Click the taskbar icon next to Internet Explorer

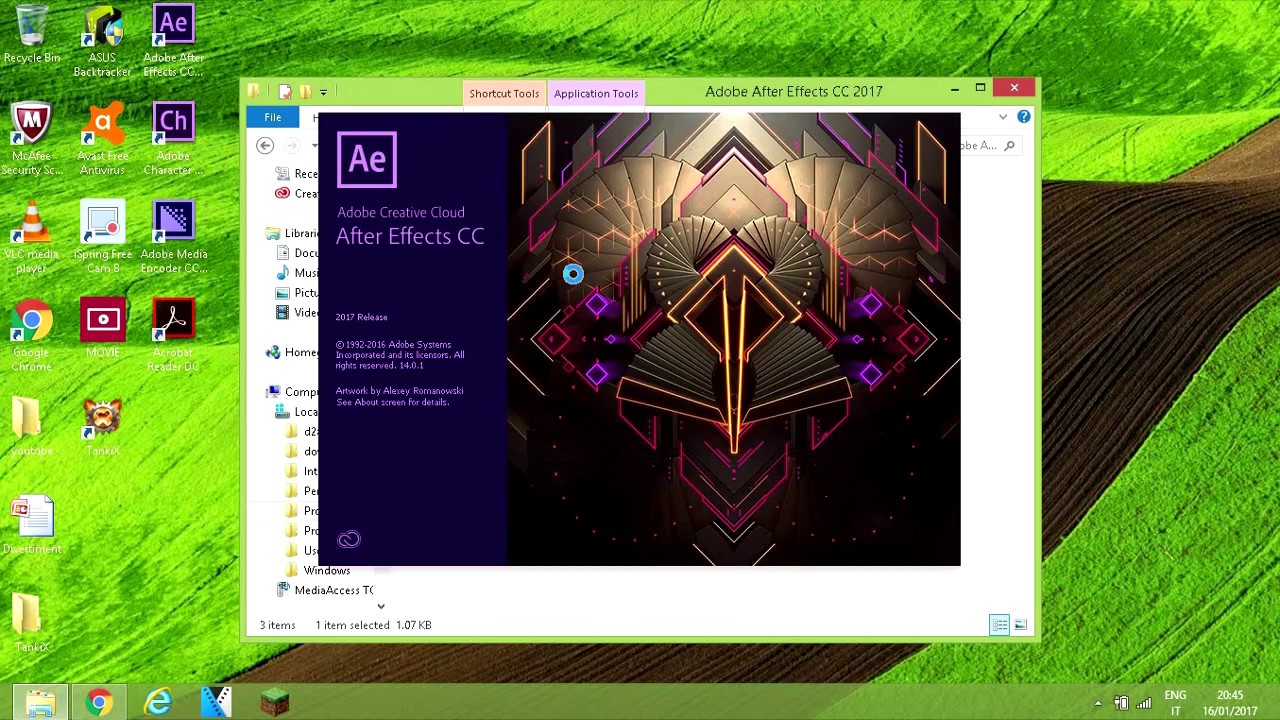coord(216,702)
